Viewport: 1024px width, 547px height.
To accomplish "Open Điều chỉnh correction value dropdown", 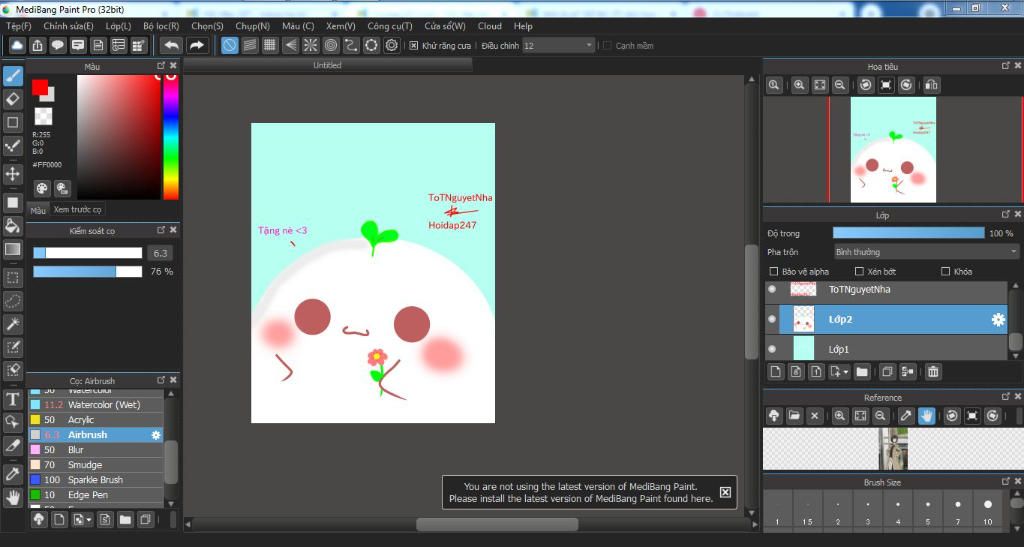I will click(x=558, y=45).
